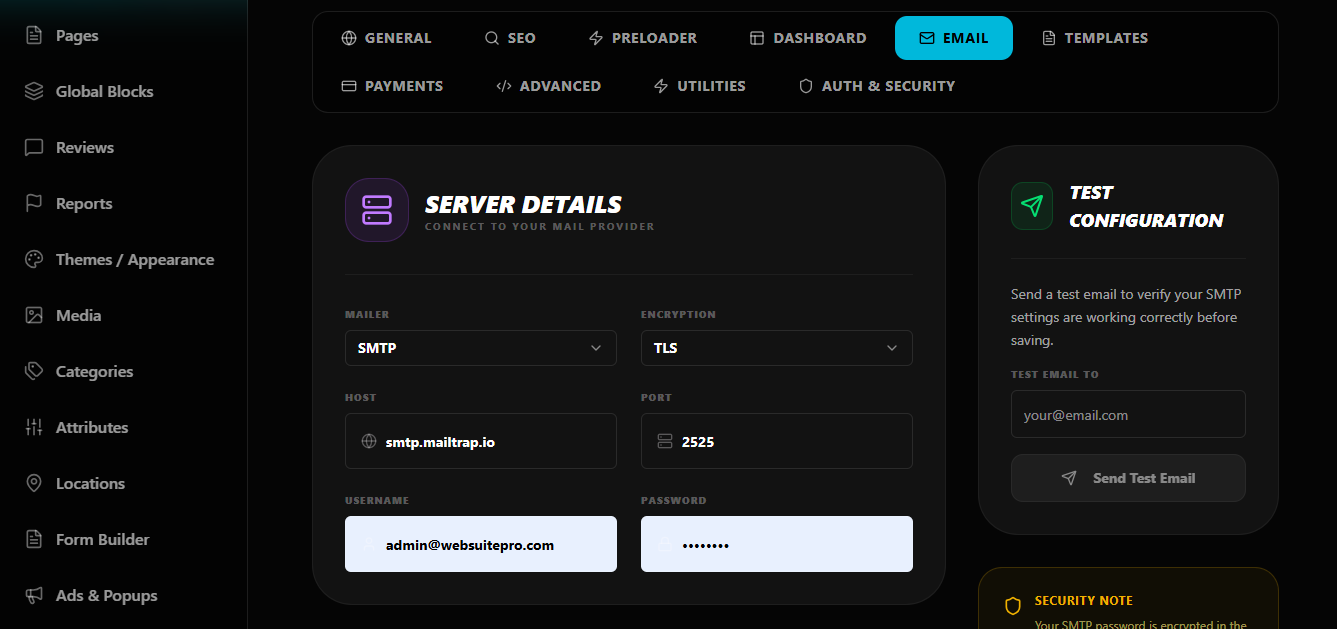Expand the Encryption TLS dropdown
Viewport: 1337px width, 629px height.
point(776,348)
